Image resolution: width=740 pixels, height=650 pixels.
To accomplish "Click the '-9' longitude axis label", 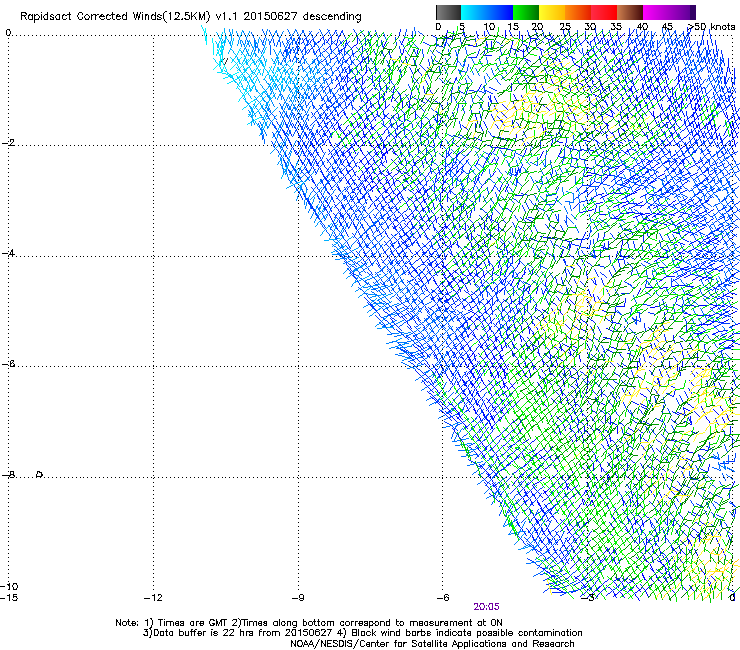I will pos(298,598).
